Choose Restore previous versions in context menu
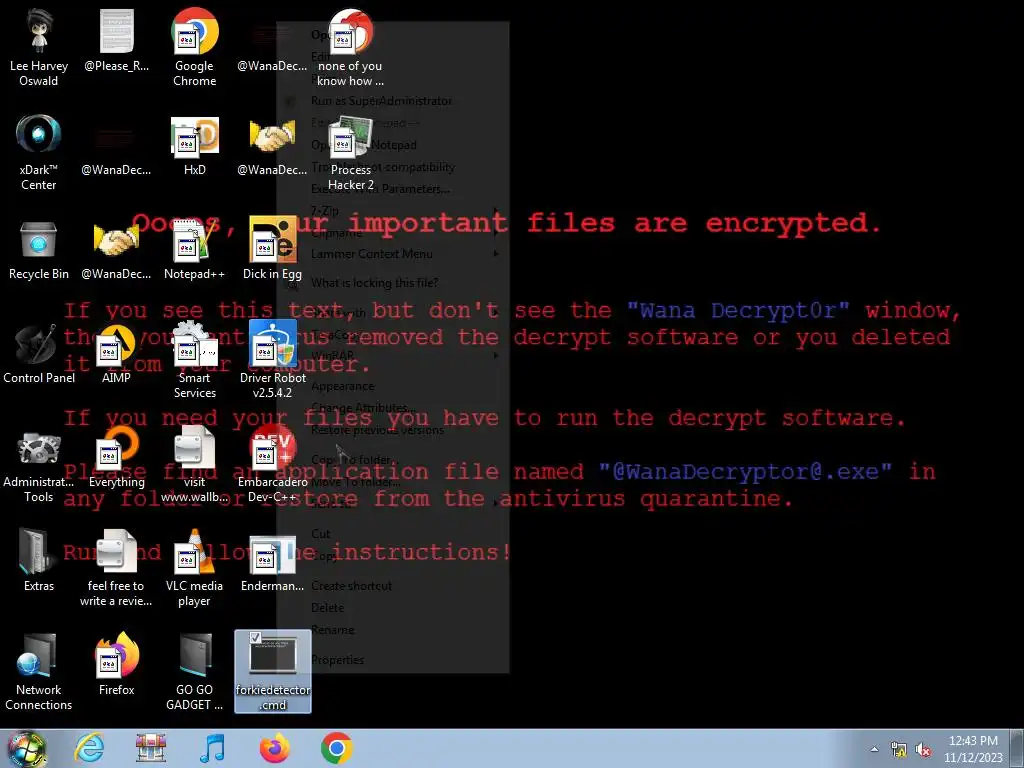1024x768 pixels. pos(392,430)
